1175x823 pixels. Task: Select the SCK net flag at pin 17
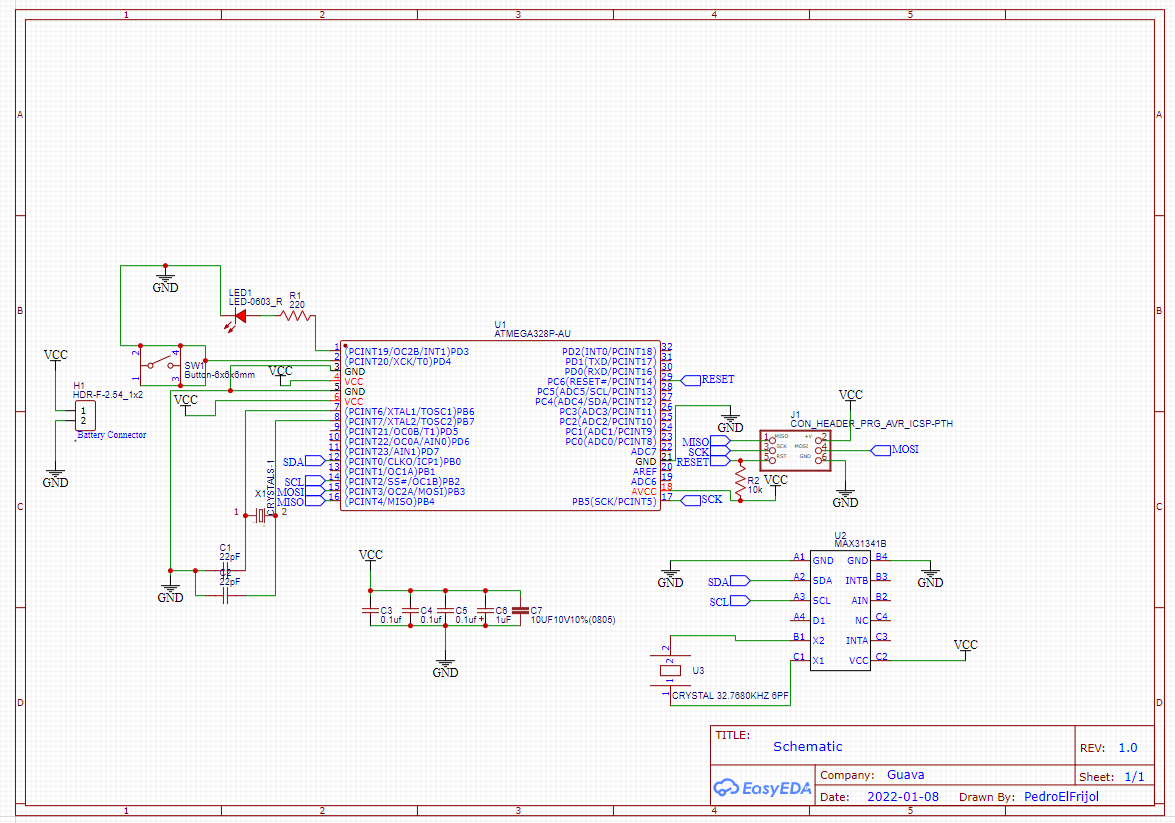[702, 499]
